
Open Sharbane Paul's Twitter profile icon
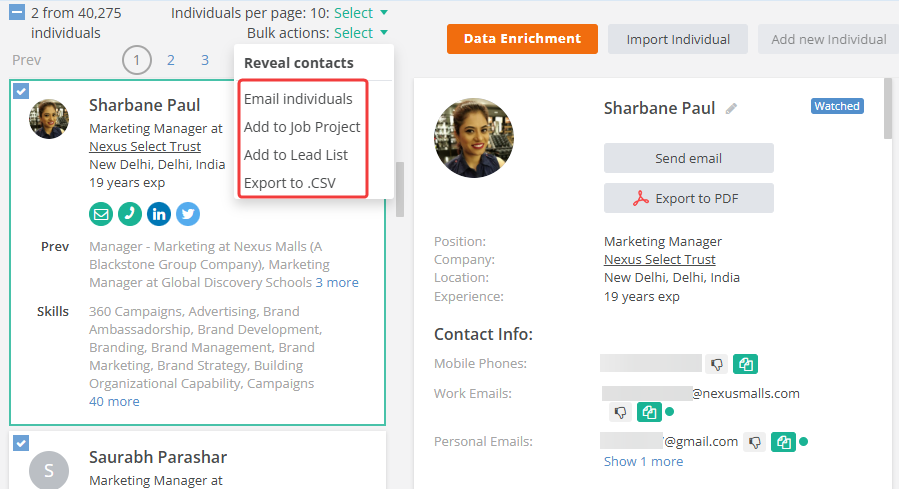pos(188,213)
